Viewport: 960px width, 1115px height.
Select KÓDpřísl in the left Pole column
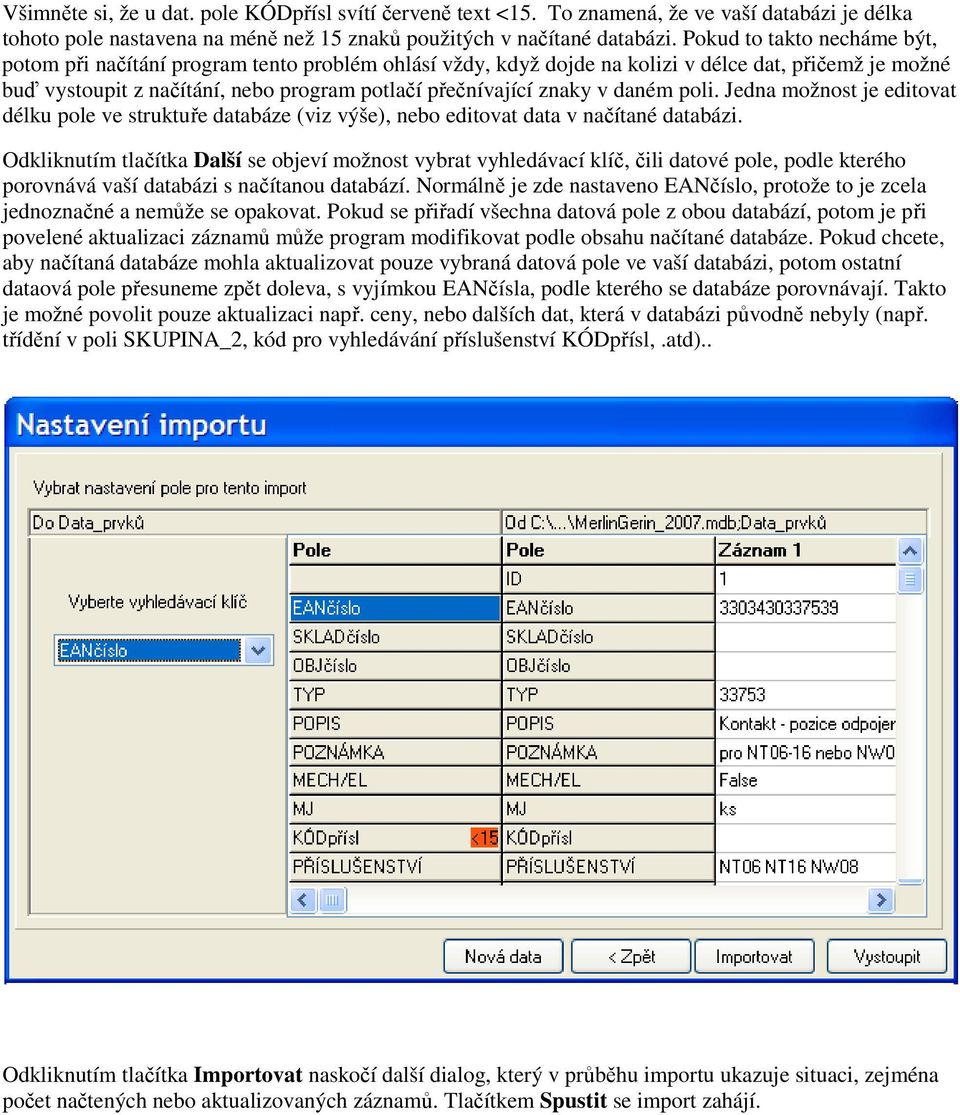point(395,838)
